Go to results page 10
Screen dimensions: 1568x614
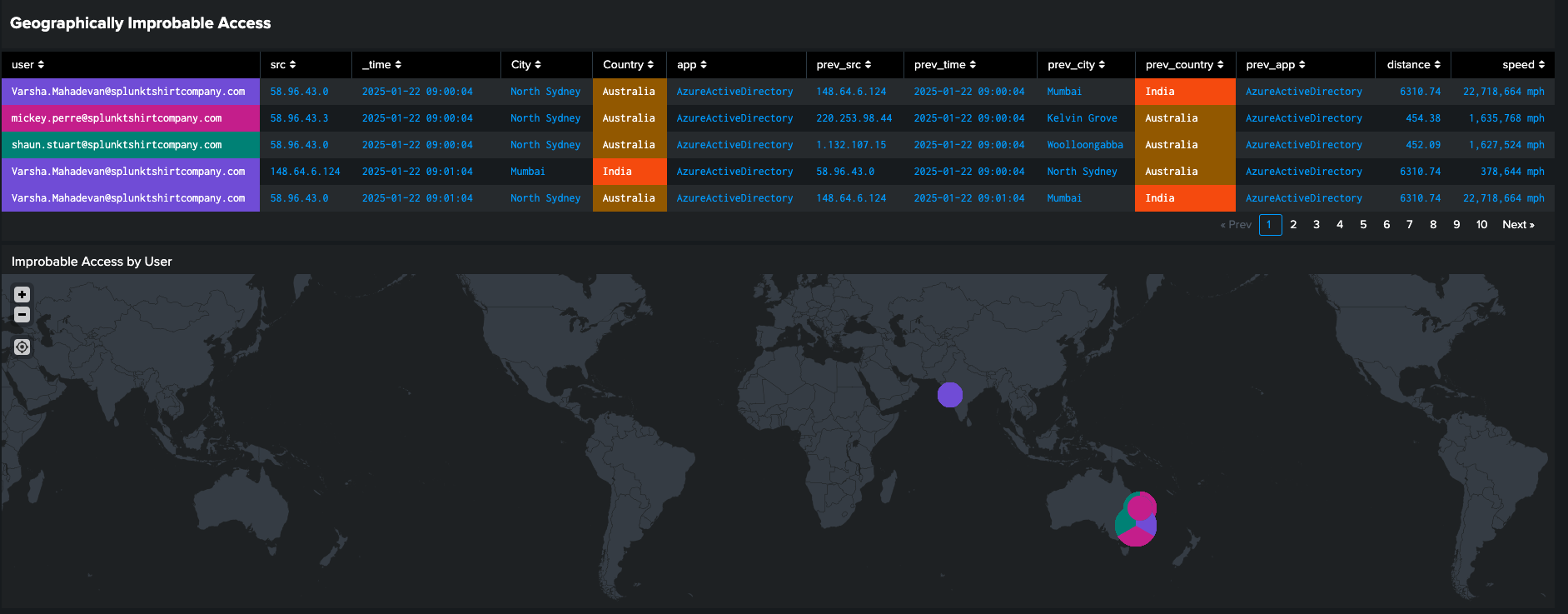pyautogui.click(x=1482, y=225)
